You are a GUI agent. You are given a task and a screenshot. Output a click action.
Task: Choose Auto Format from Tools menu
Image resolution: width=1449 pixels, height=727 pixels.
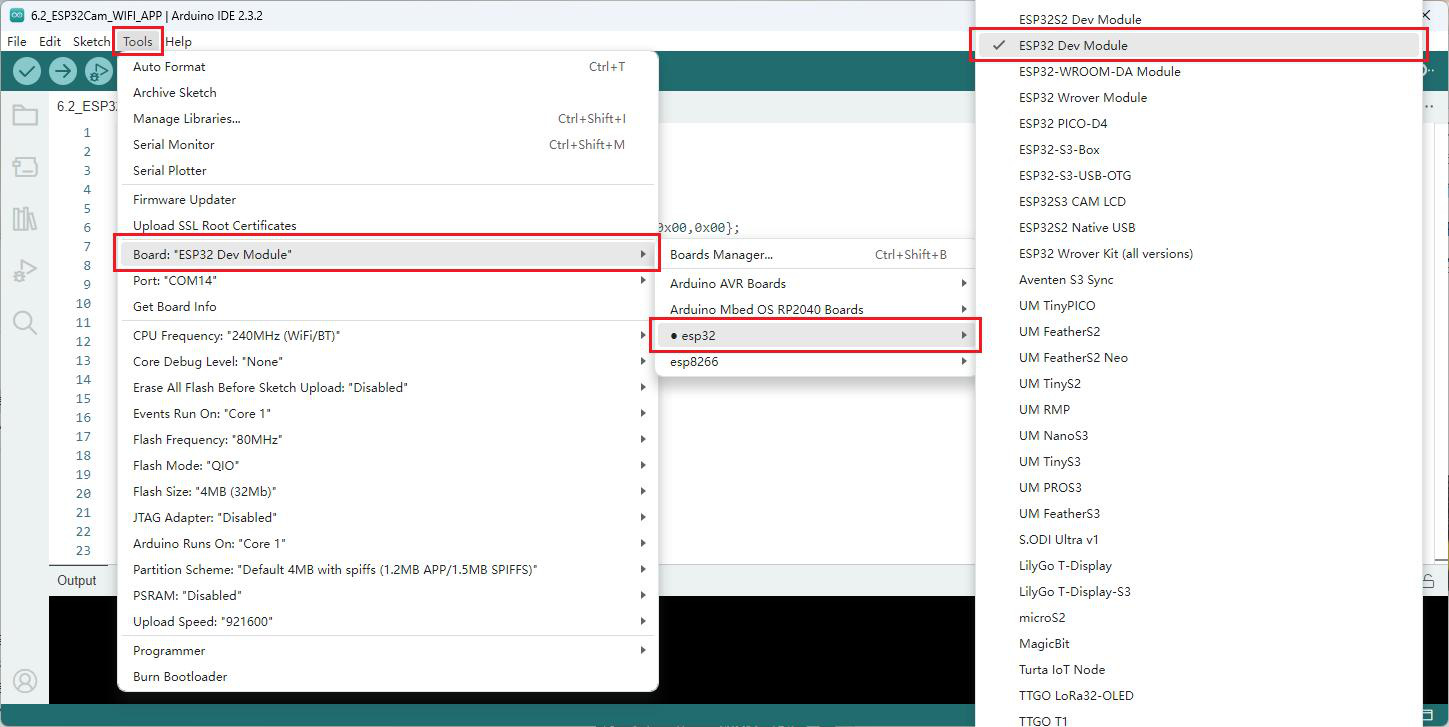click(x=388, y=67)
